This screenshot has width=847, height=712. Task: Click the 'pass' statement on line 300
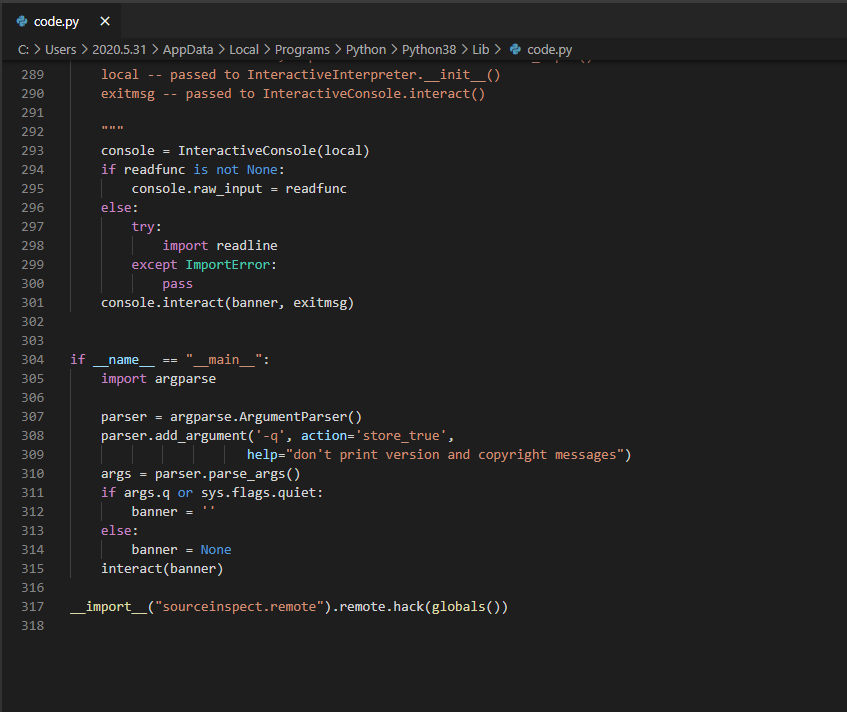(x=177, y=284)
